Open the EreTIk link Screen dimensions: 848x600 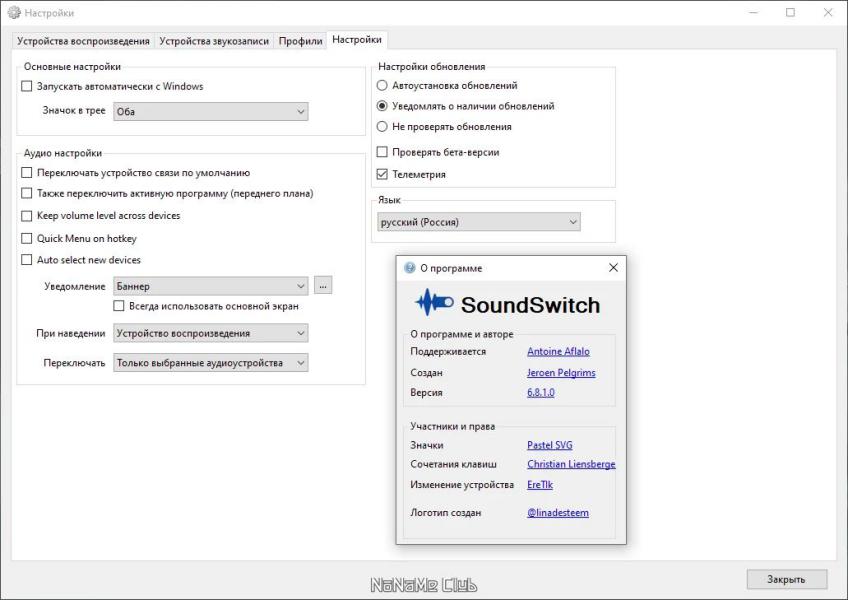[540, 484]
